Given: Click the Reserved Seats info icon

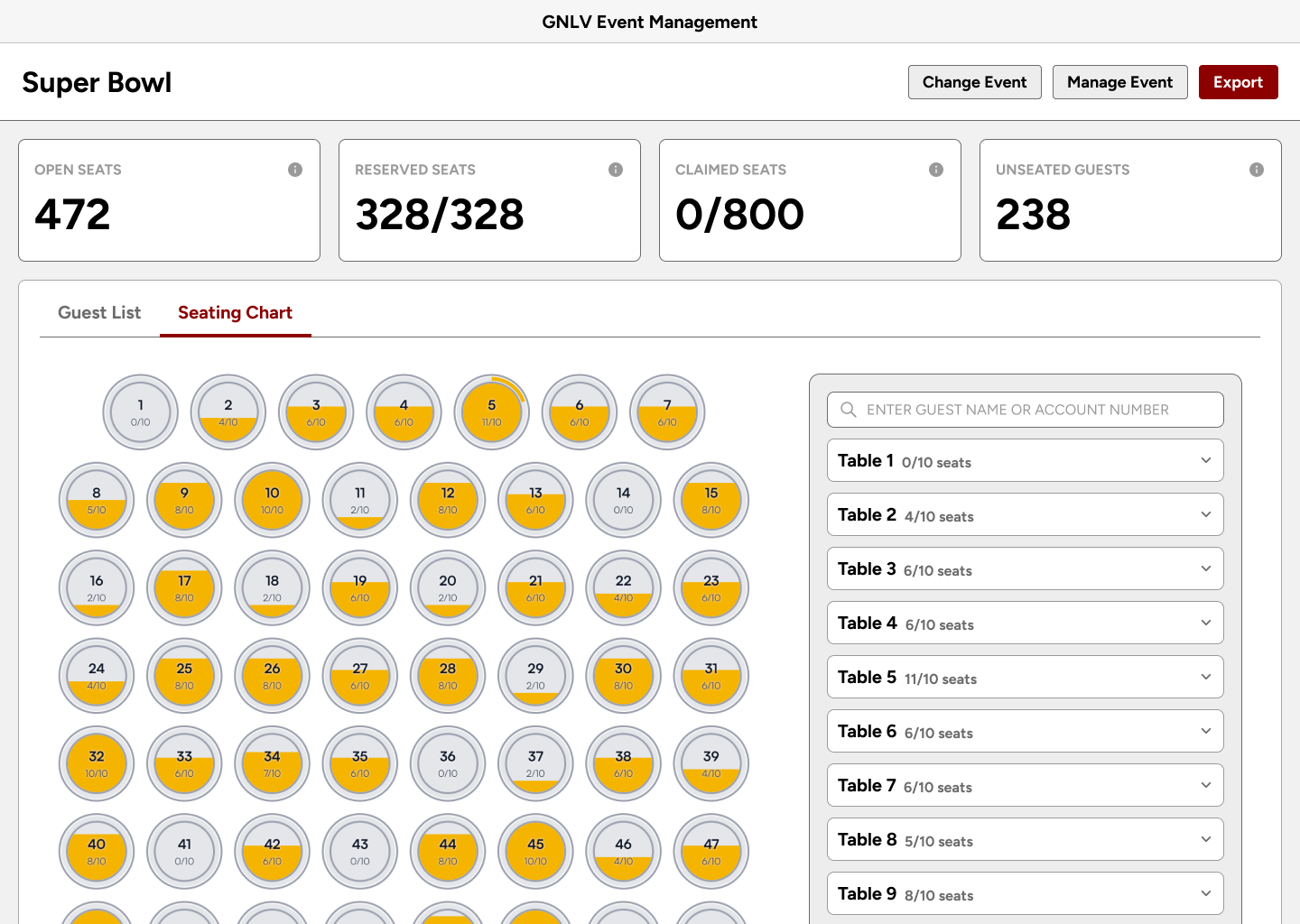Looking at the screenshot, I should pos(616,170).
